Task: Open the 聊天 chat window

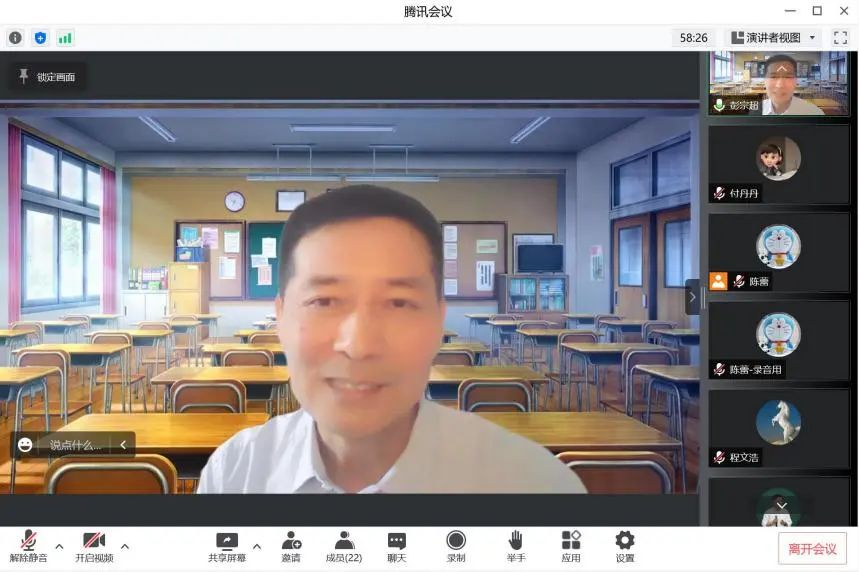Action: coord(397,546)
